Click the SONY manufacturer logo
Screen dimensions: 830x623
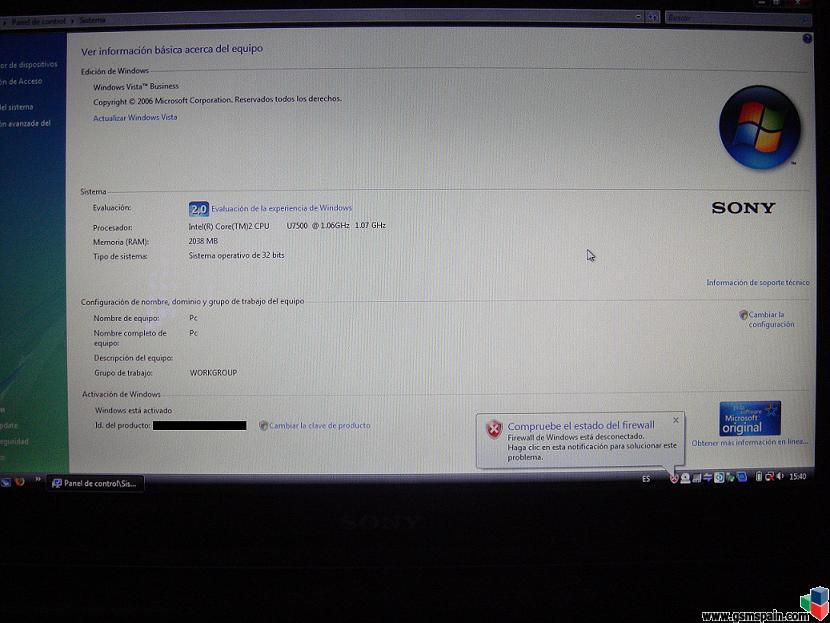(x=743, y=208)
